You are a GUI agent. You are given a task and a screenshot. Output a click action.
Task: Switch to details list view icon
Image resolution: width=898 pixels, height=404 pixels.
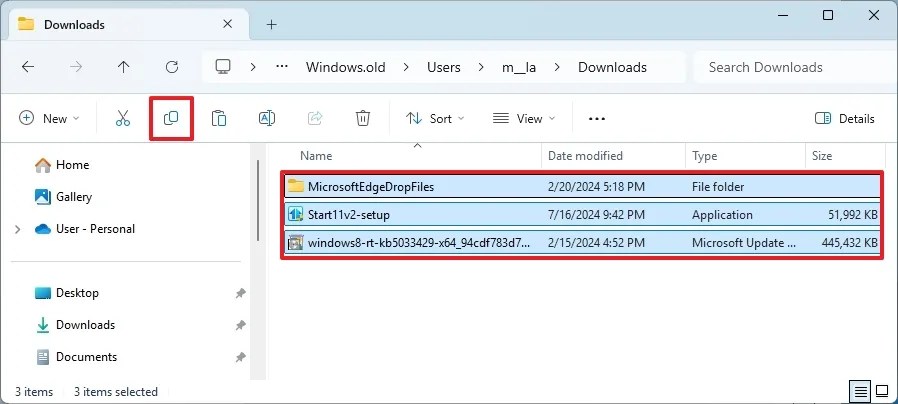pos(861,392)
